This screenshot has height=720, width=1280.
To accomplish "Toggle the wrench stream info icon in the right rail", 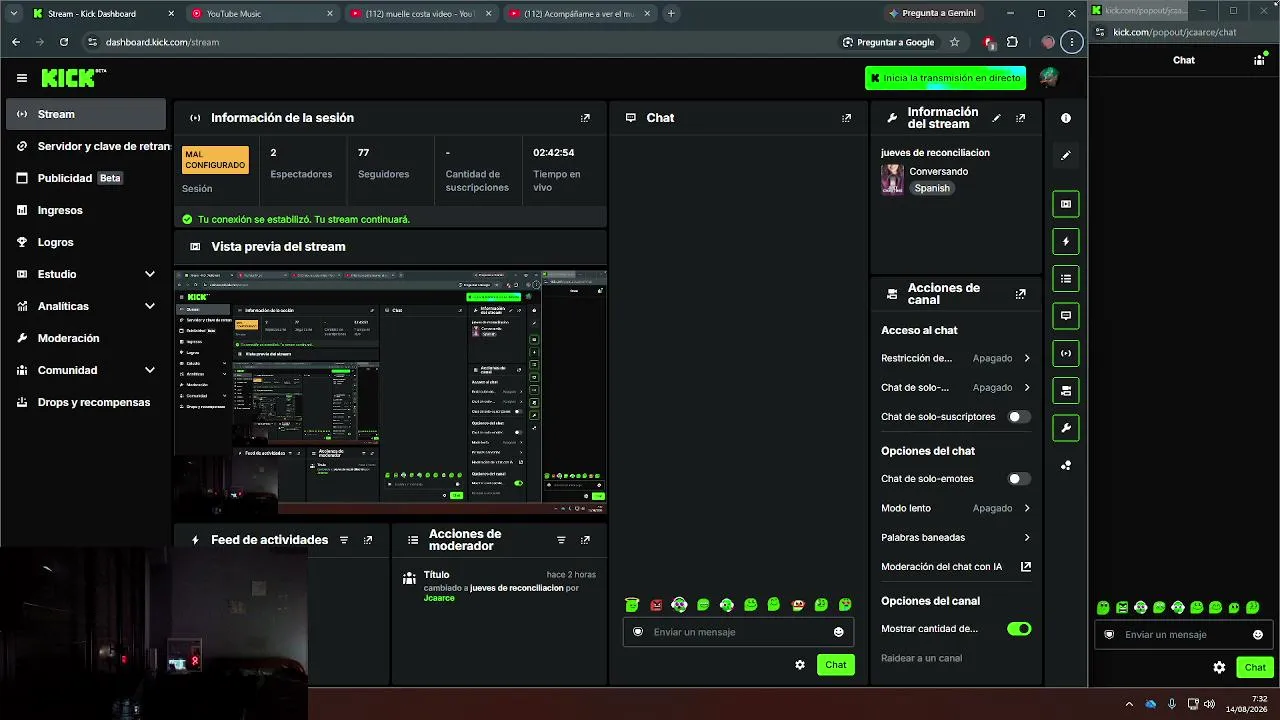I will pos(1066,428).
